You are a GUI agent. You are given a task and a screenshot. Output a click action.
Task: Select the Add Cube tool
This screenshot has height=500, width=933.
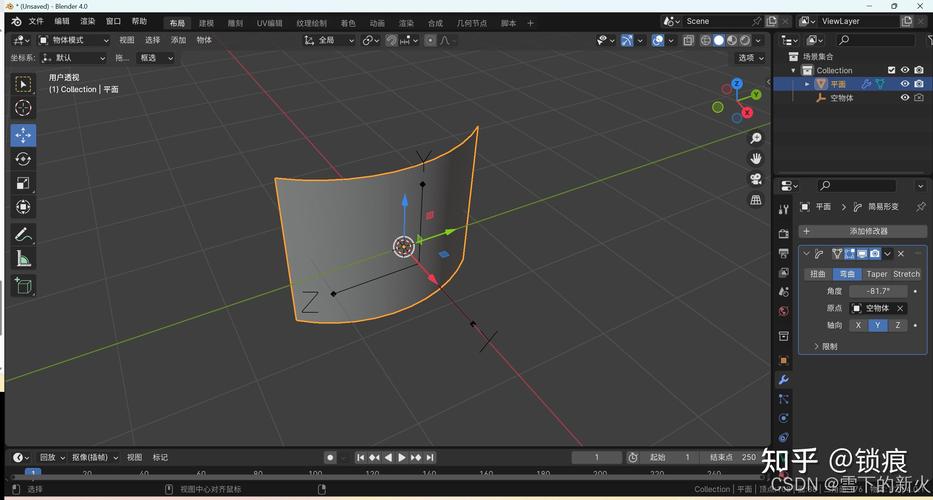coord(23,286)
